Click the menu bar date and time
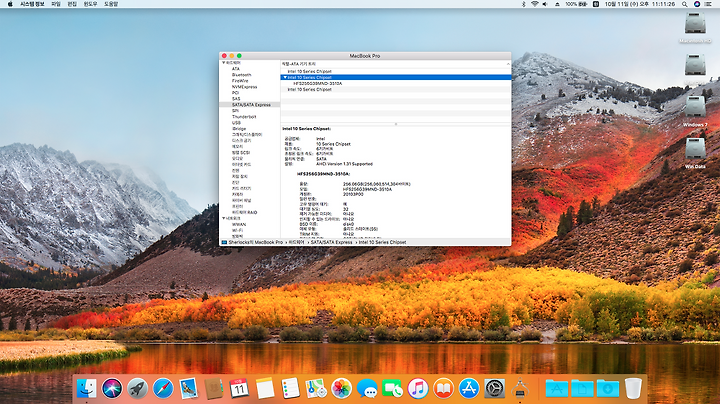The image size is (720, 404). click(x=640, y=4)
